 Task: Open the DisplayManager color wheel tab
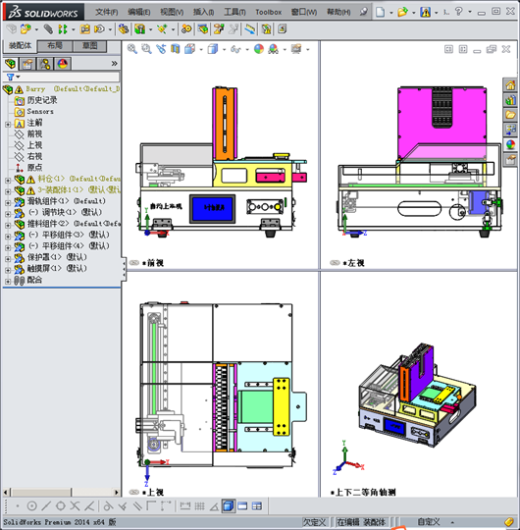[x=63, y=64]
